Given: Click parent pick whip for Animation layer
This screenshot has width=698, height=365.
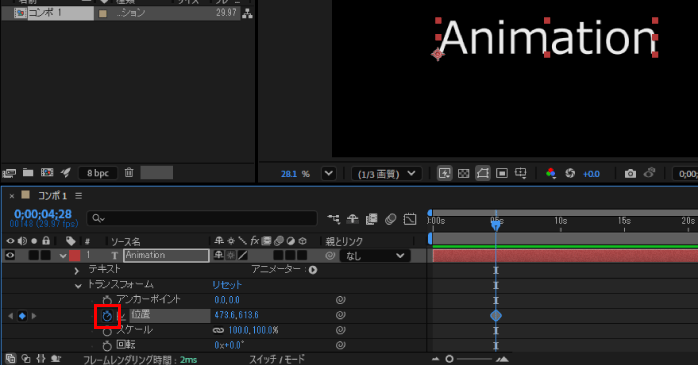Looking at the screenshot, I should click(x=330, y=256).
